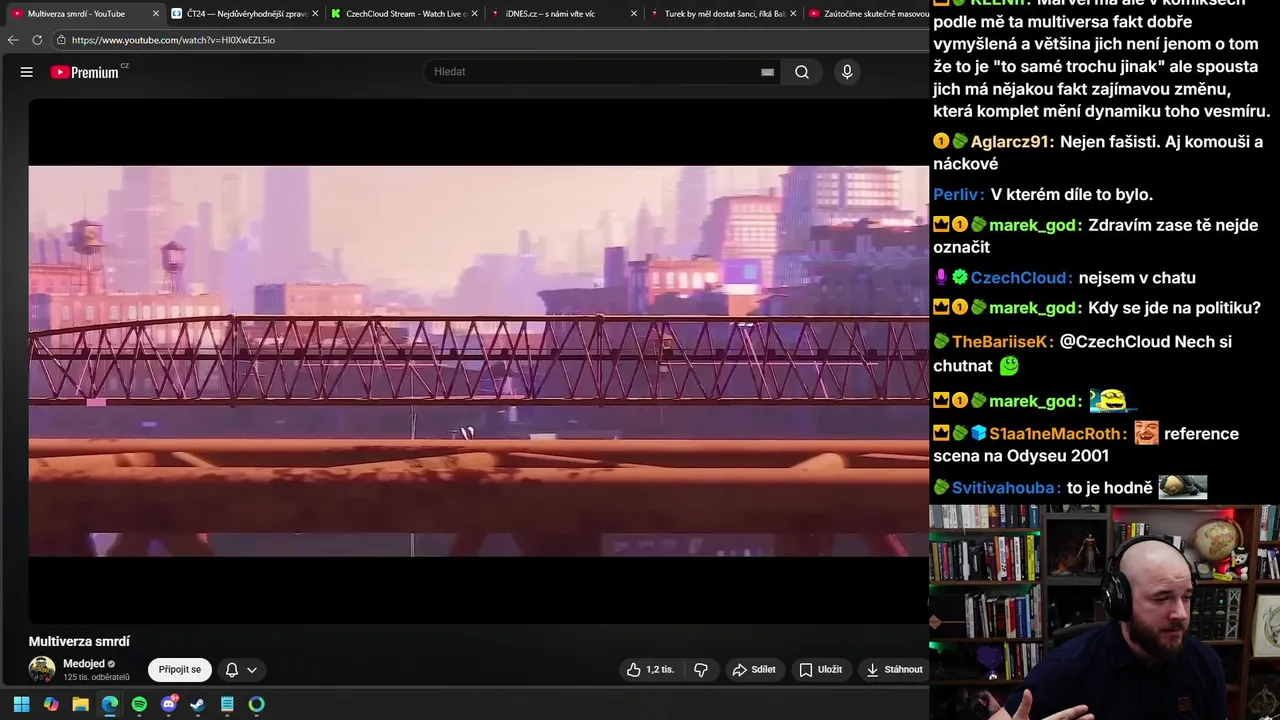Screen dimensions: 1280x720
Task: Save video with Uložit button
Action: pos(820,669)
